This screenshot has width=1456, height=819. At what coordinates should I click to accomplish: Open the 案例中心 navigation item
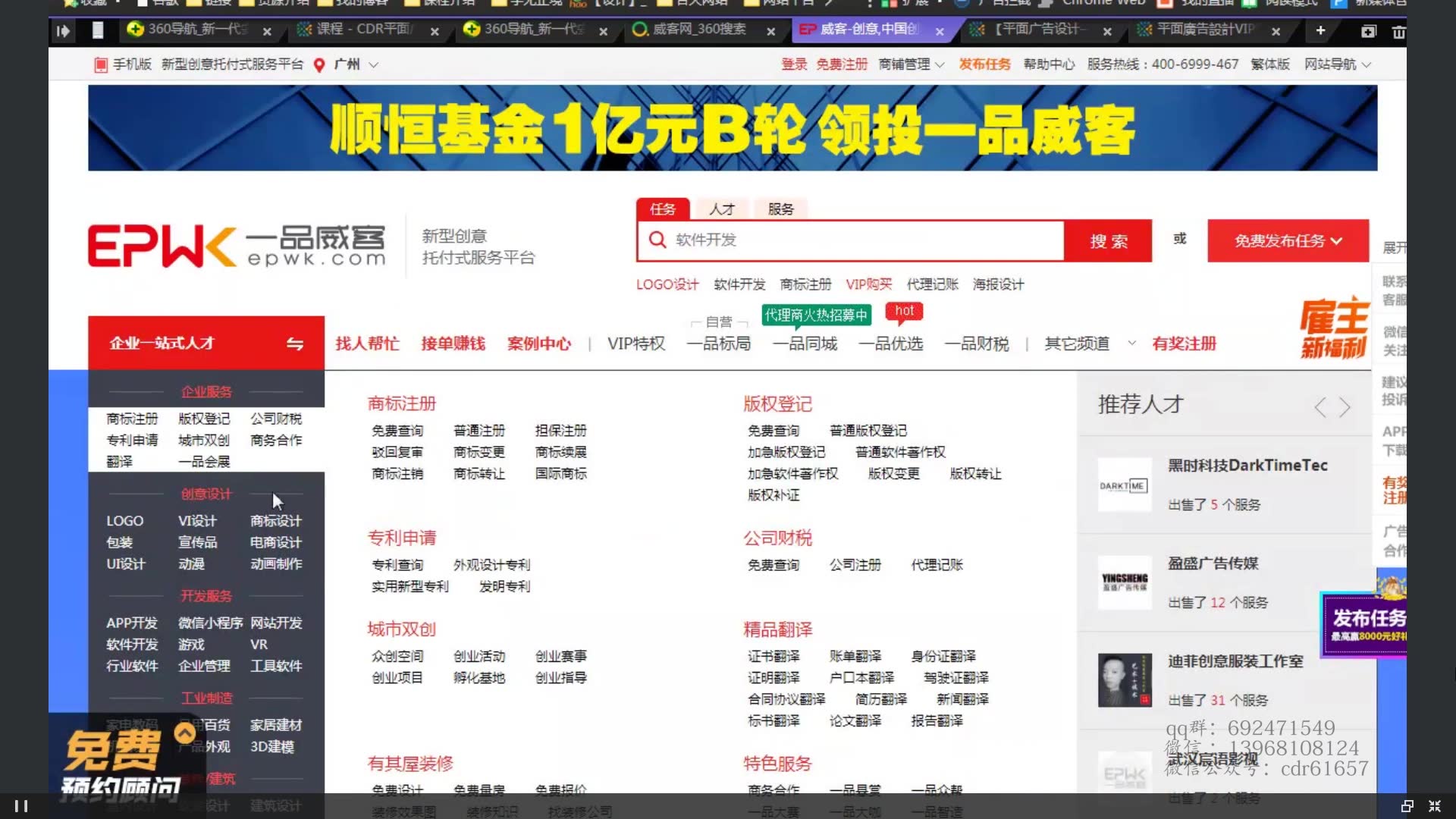click(x=538, y=344)
